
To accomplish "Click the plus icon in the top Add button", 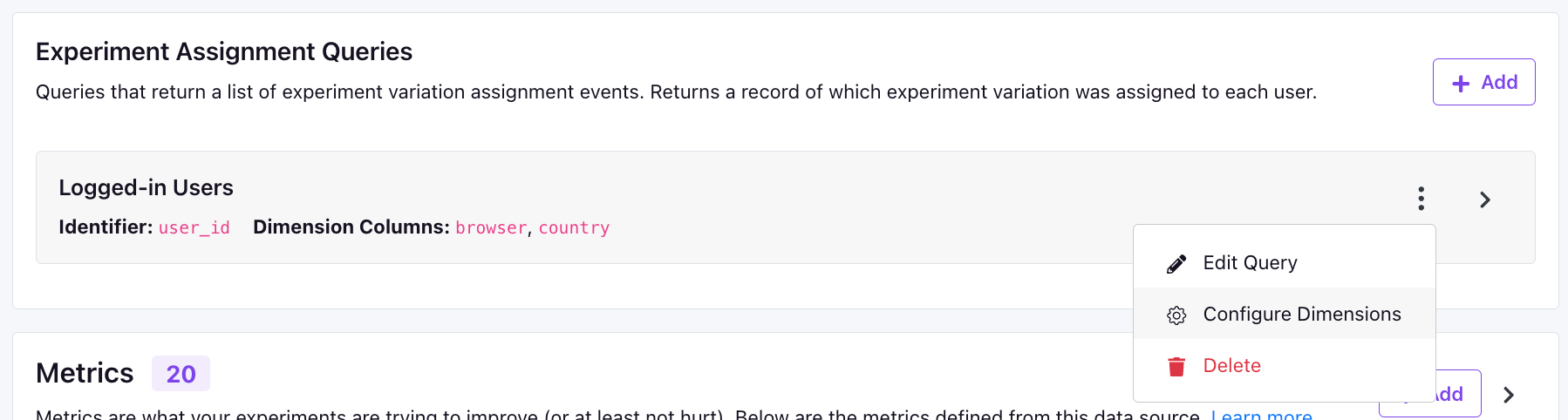I will tap(1461, 83).
